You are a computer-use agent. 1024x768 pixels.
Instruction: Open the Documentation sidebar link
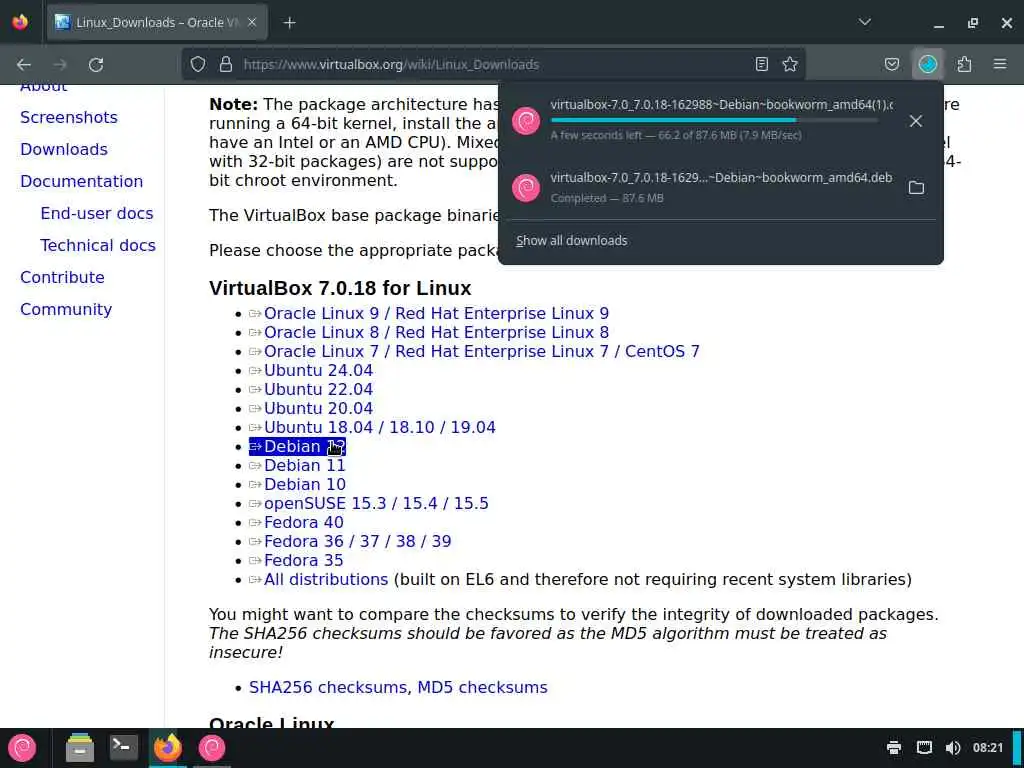click(82, 182)
